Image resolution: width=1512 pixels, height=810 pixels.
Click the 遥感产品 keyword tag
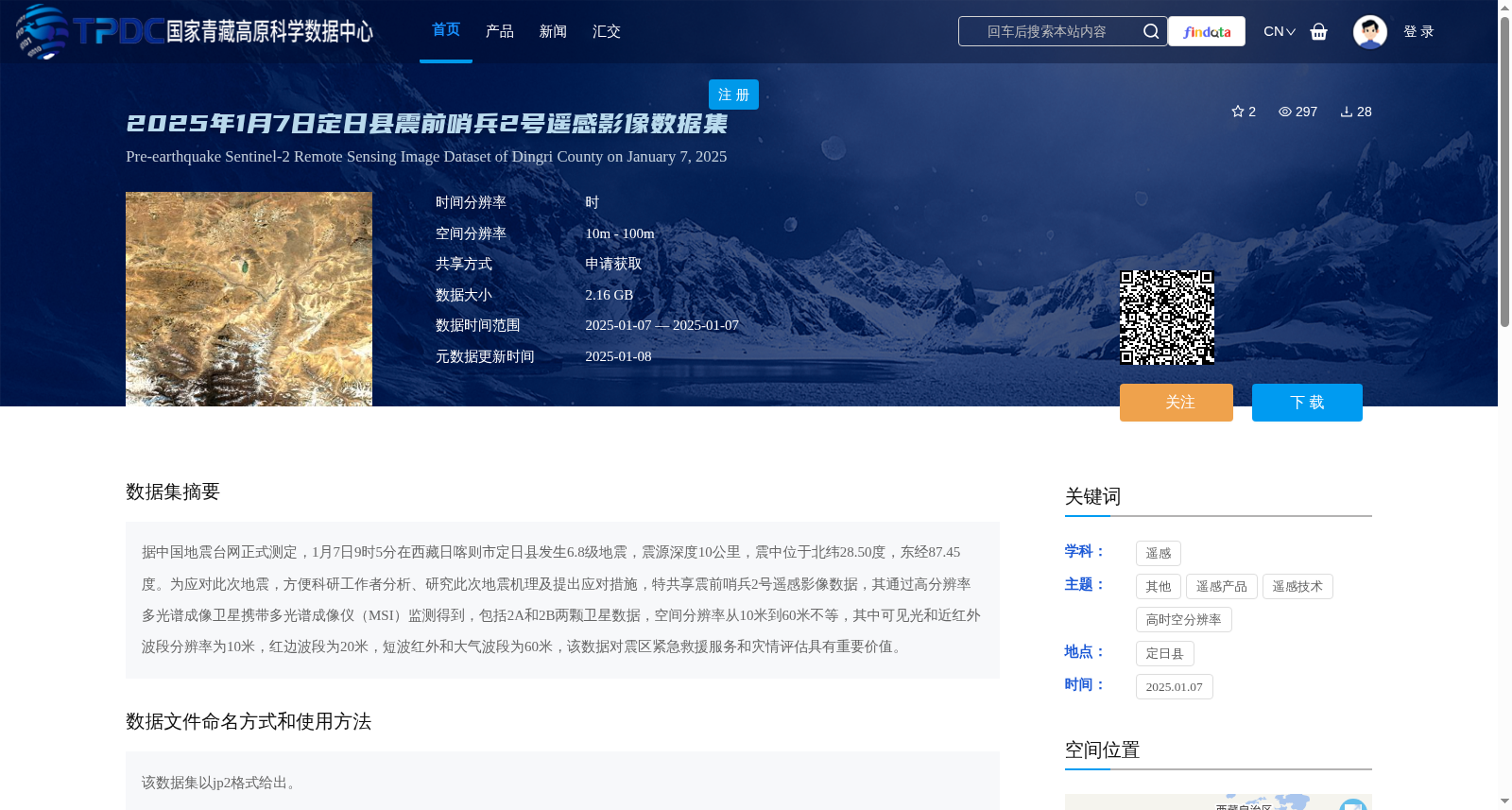coord(1222,586)
